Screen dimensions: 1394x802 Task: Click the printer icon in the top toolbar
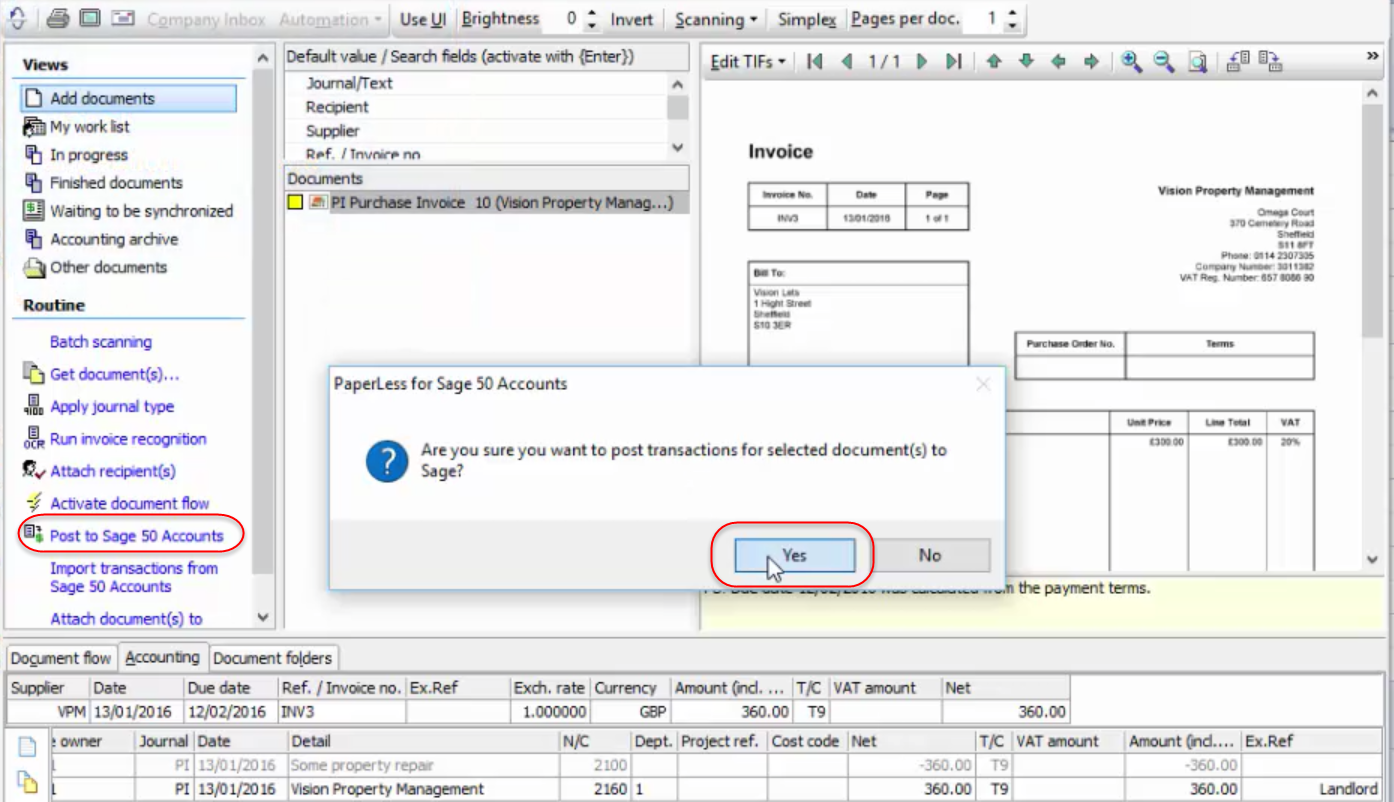tap(58, 18)
